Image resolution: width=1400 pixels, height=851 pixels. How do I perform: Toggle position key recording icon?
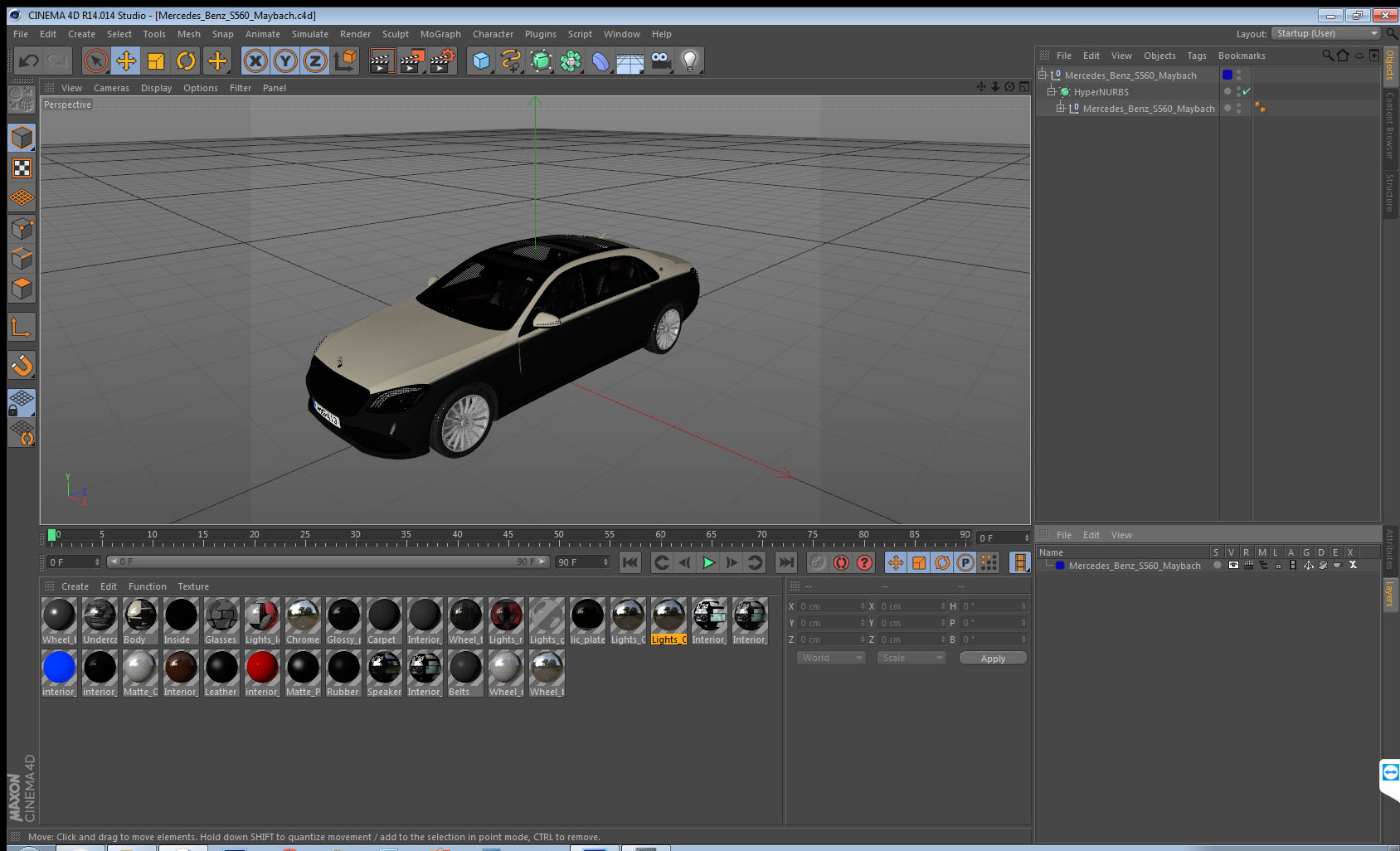pyautogui.click(x=896, y=562)
